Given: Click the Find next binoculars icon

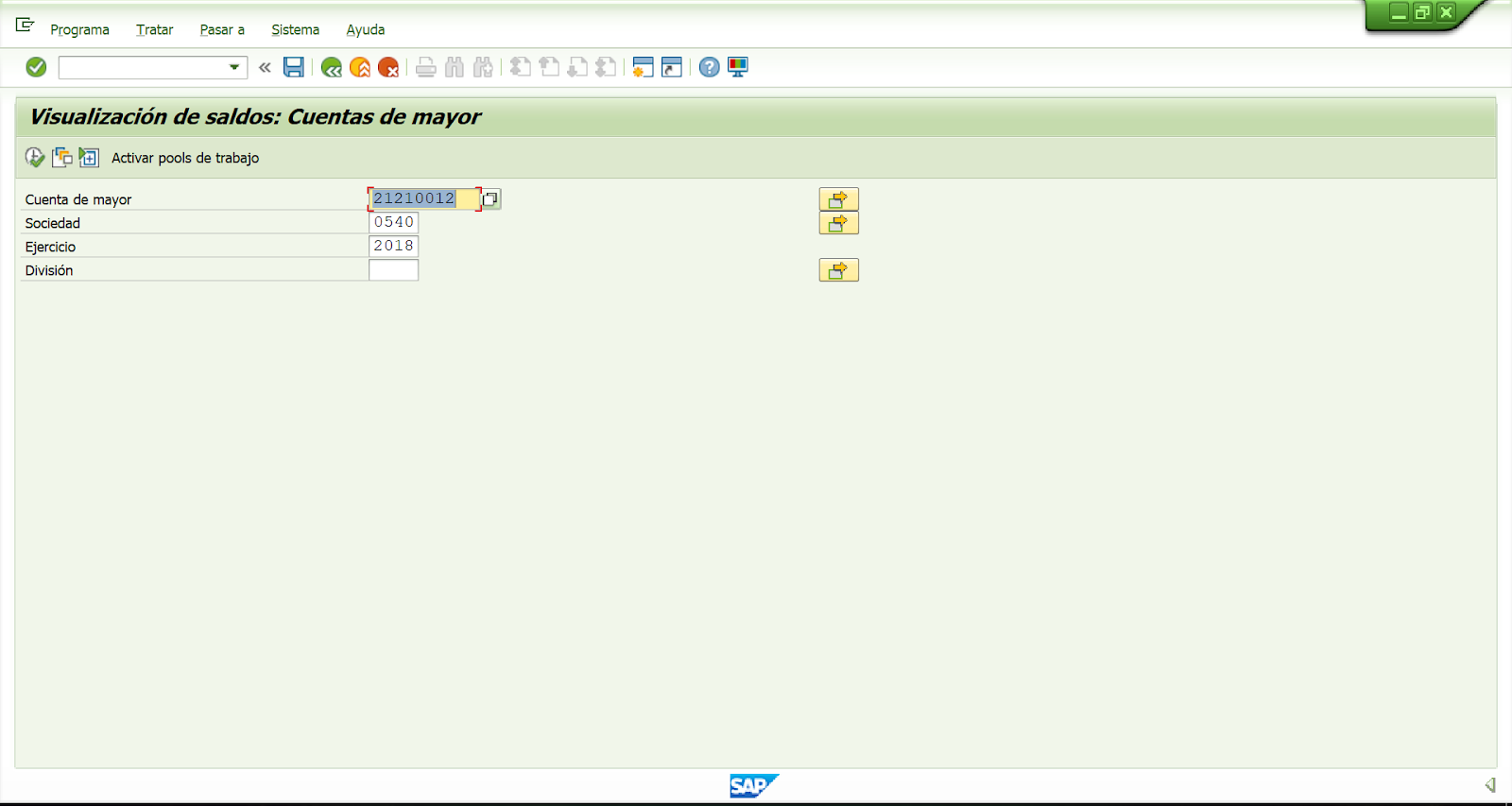Looking at the screenshot, I should pos(483,67).
